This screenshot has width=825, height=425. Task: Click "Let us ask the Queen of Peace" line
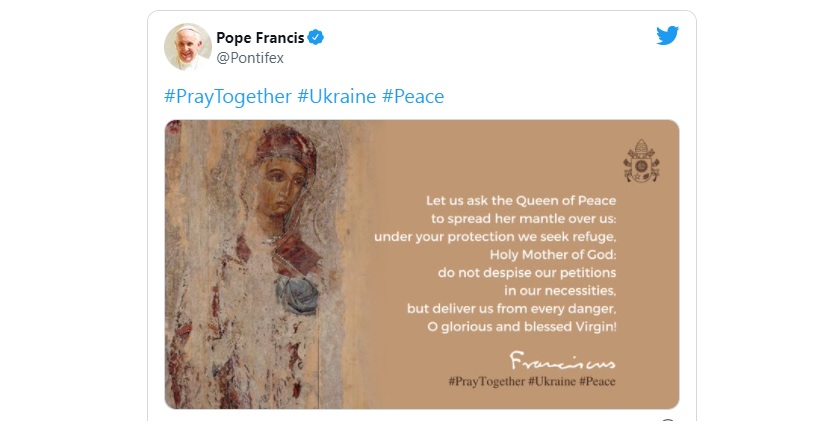pos(521,200)
